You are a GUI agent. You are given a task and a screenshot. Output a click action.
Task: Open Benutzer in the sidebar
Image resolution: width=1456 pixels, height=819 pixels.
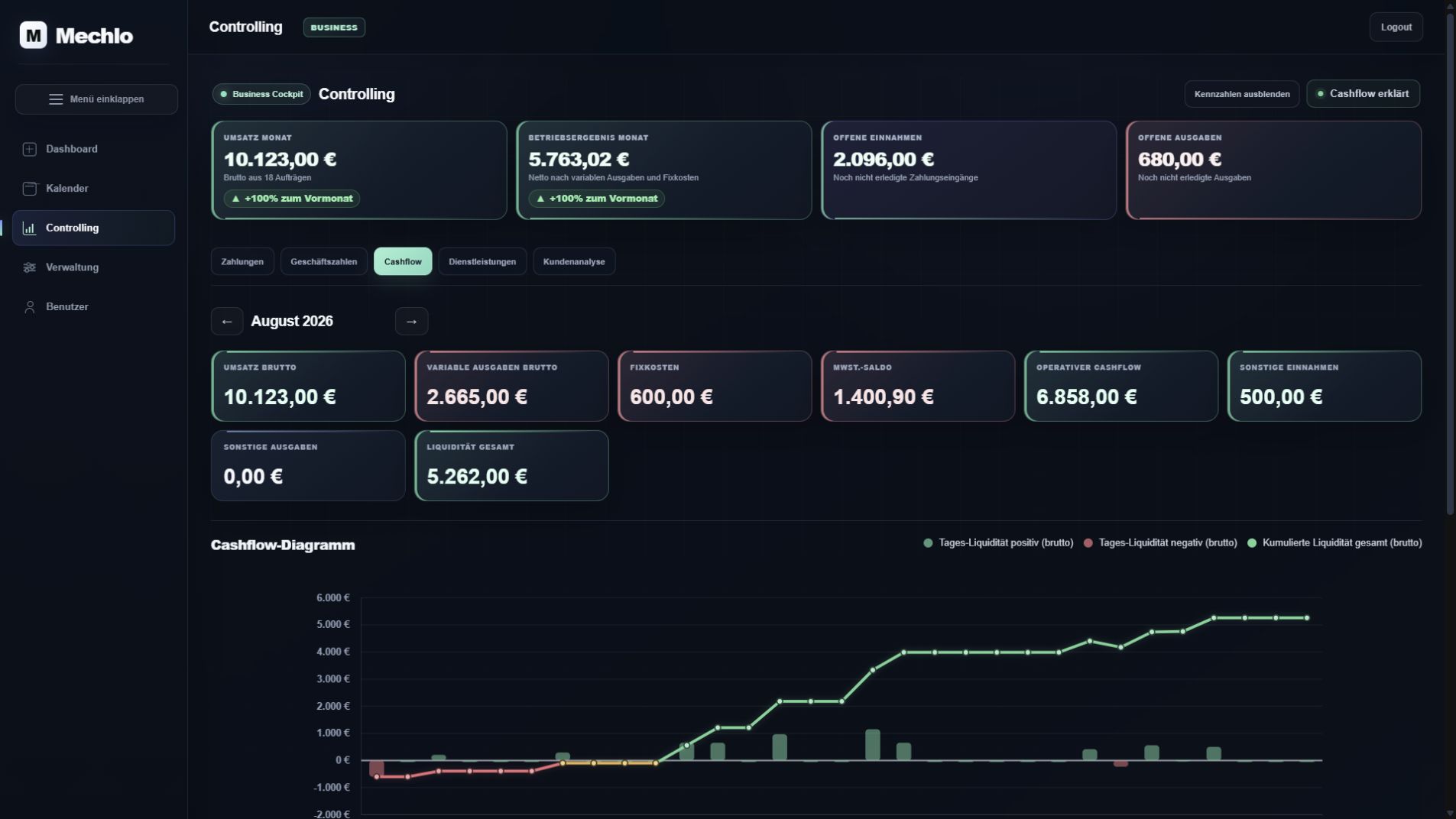(x=93, y=307)
